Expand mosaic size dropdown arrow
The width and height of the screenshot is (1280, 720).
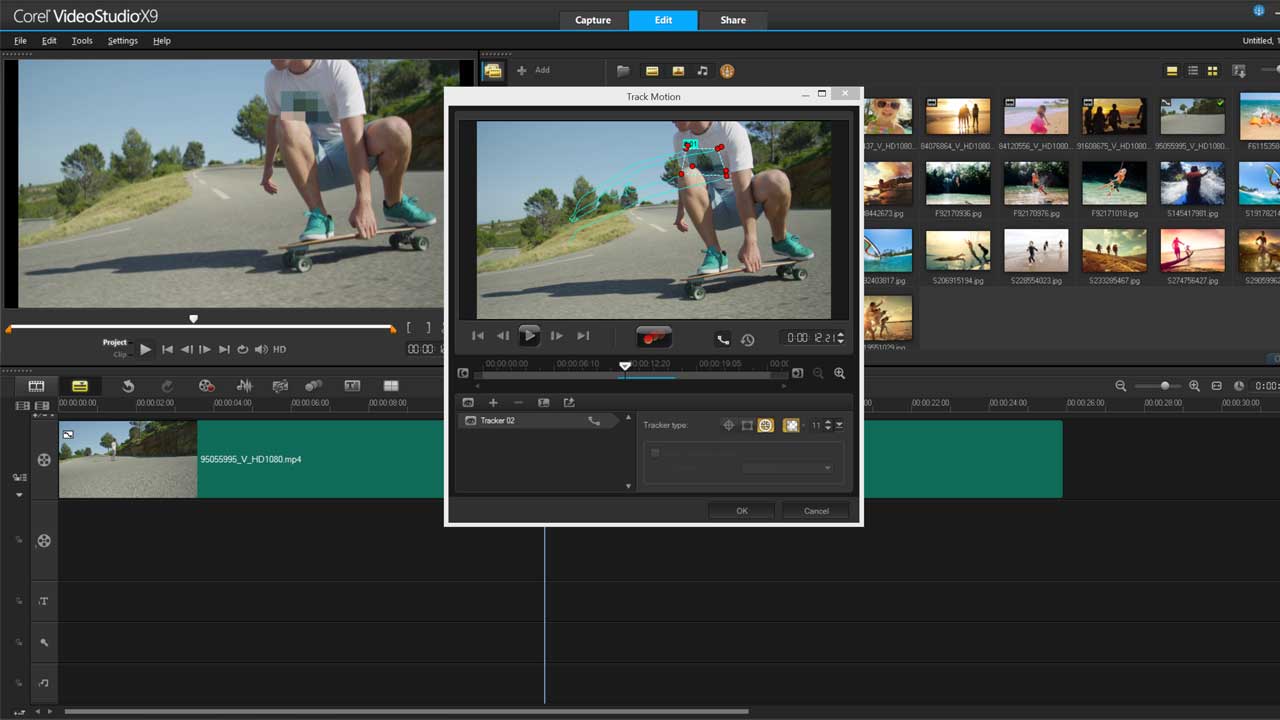point(839,425)
